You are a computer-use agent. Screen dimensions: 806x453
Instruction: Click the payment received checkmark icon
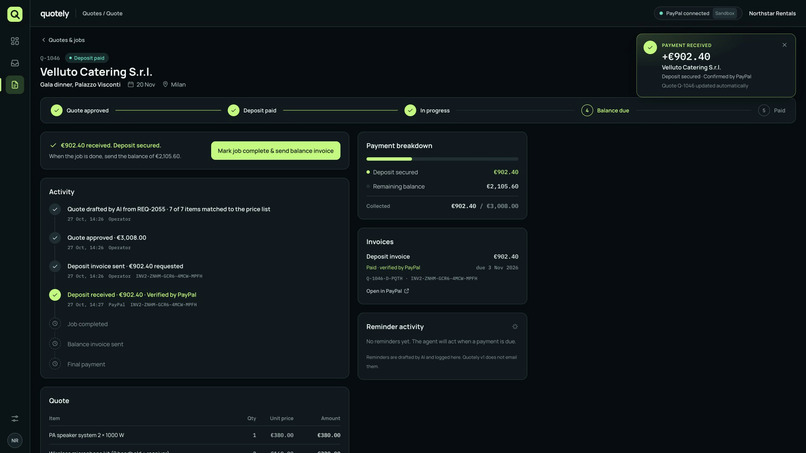[650, 47]
